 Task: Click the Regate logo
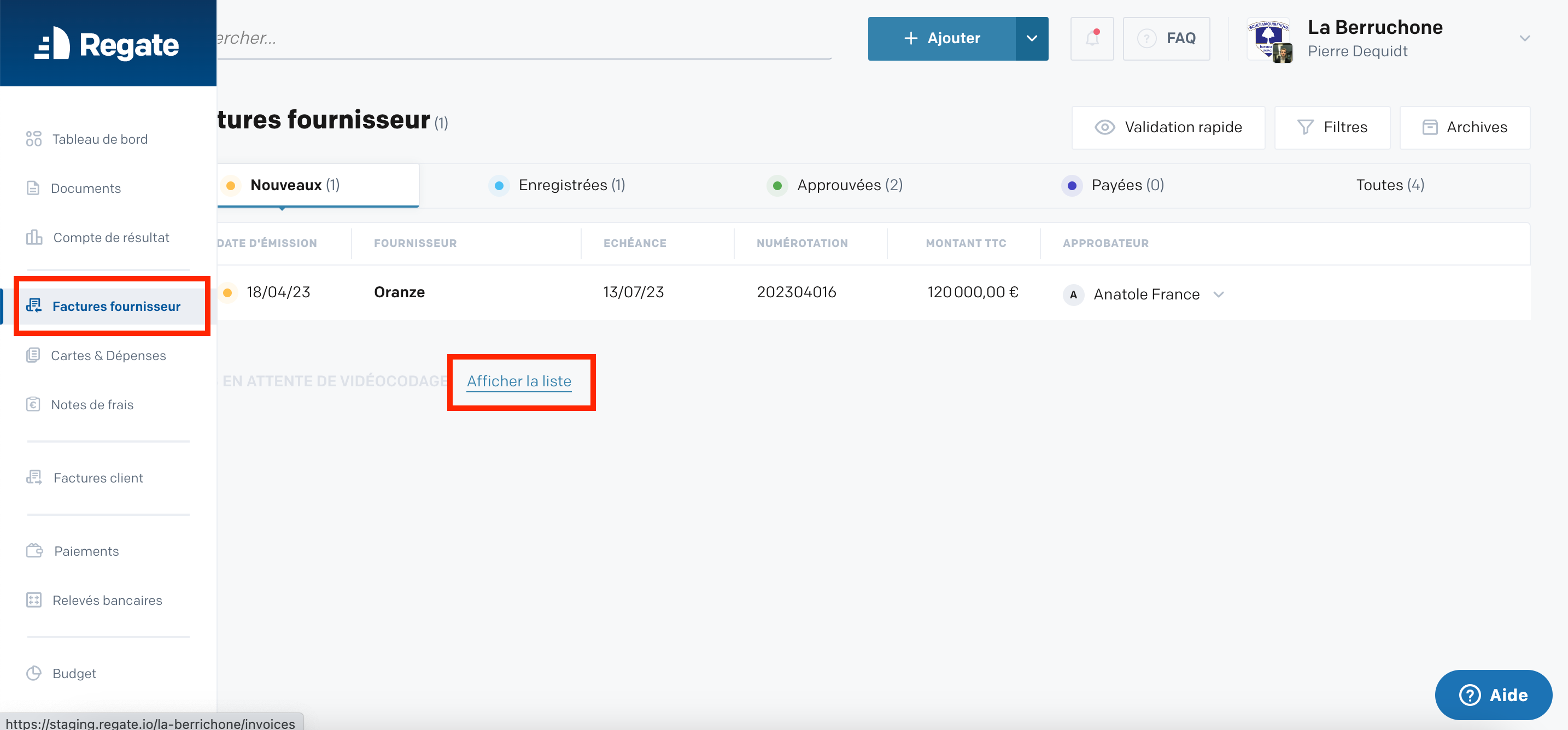[107, 44]
